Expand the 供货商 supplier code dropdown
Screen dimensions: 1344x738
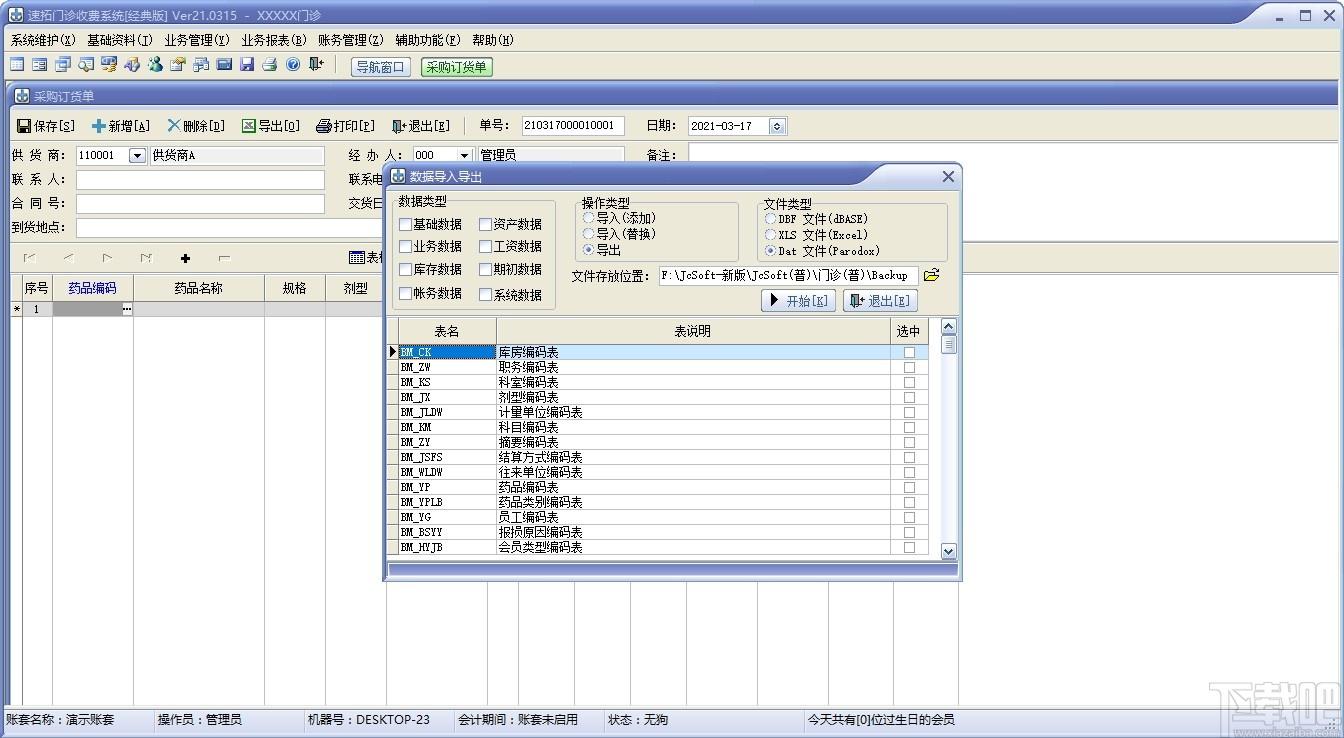(137, 156)
